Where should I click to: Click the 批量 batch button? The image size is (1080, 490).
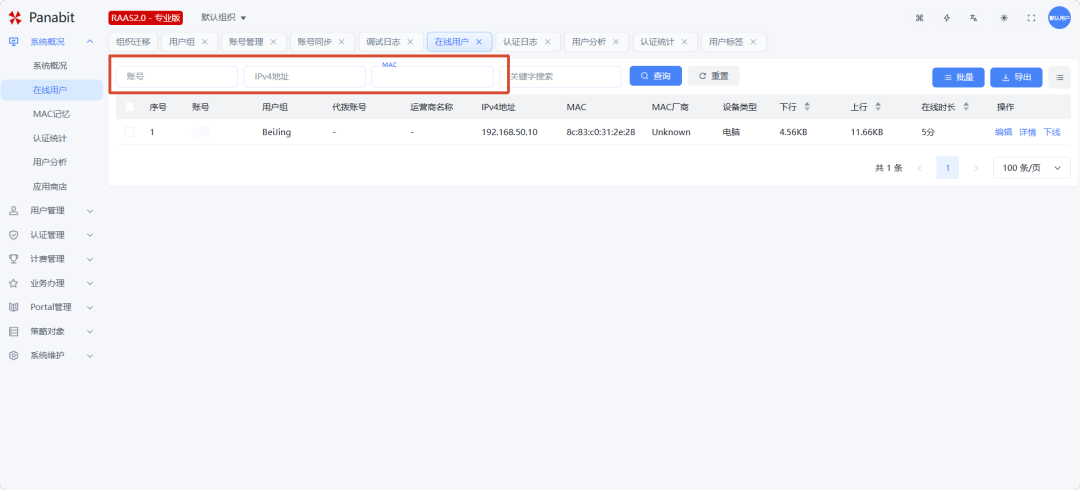(x=958, y=77)
